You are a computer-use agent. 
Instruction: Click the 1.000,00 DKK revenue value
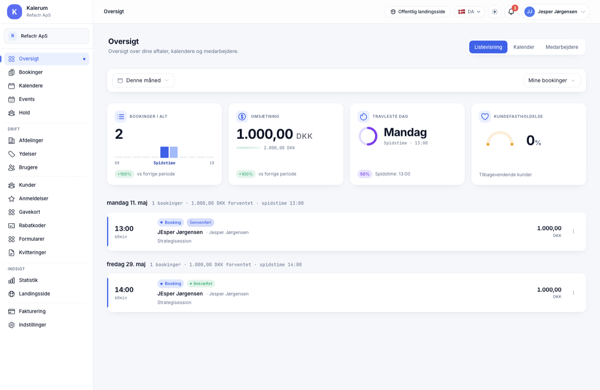[x=274, y=134]
